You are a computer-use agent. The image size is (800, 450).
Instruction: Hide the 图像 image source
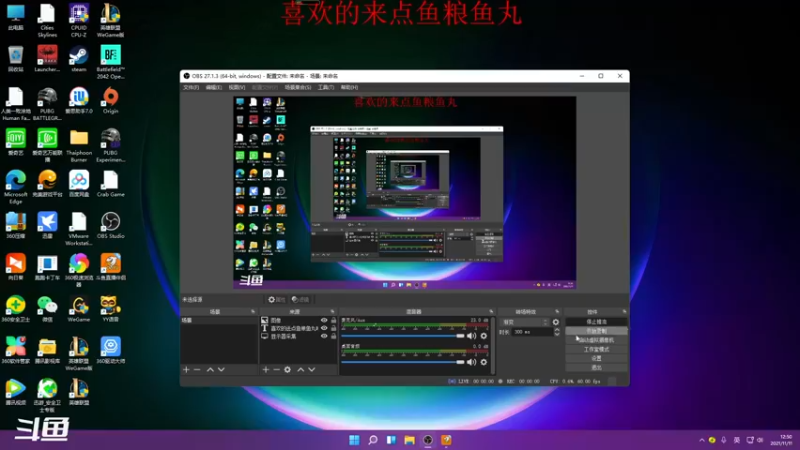(324, 320)
